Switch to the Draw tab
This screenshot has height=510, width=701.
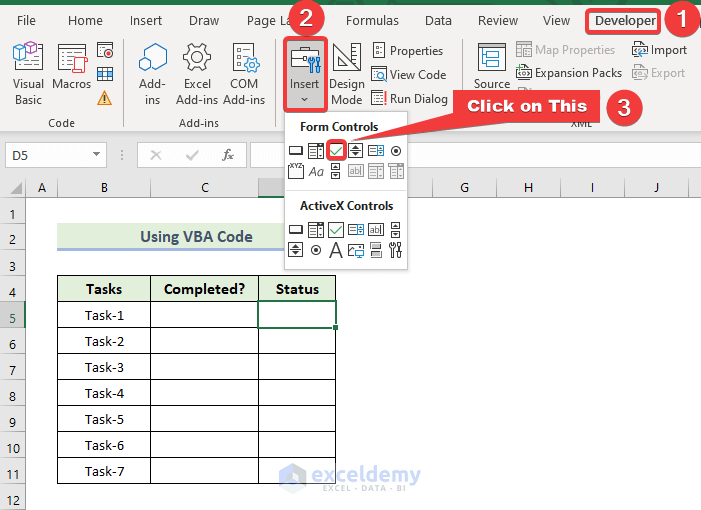click(204, 21)
